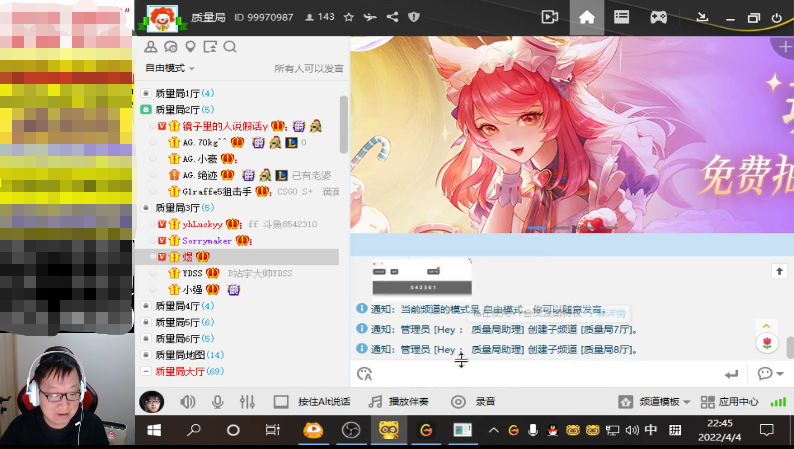Open 应用中心 app center

click(x=729, y=402)
